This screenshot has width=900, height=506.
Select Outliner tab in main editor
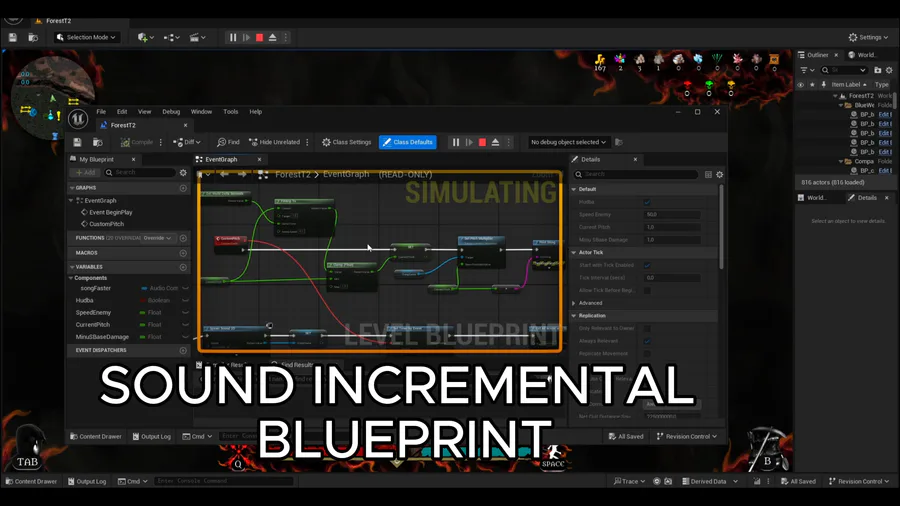coord(818,55)
